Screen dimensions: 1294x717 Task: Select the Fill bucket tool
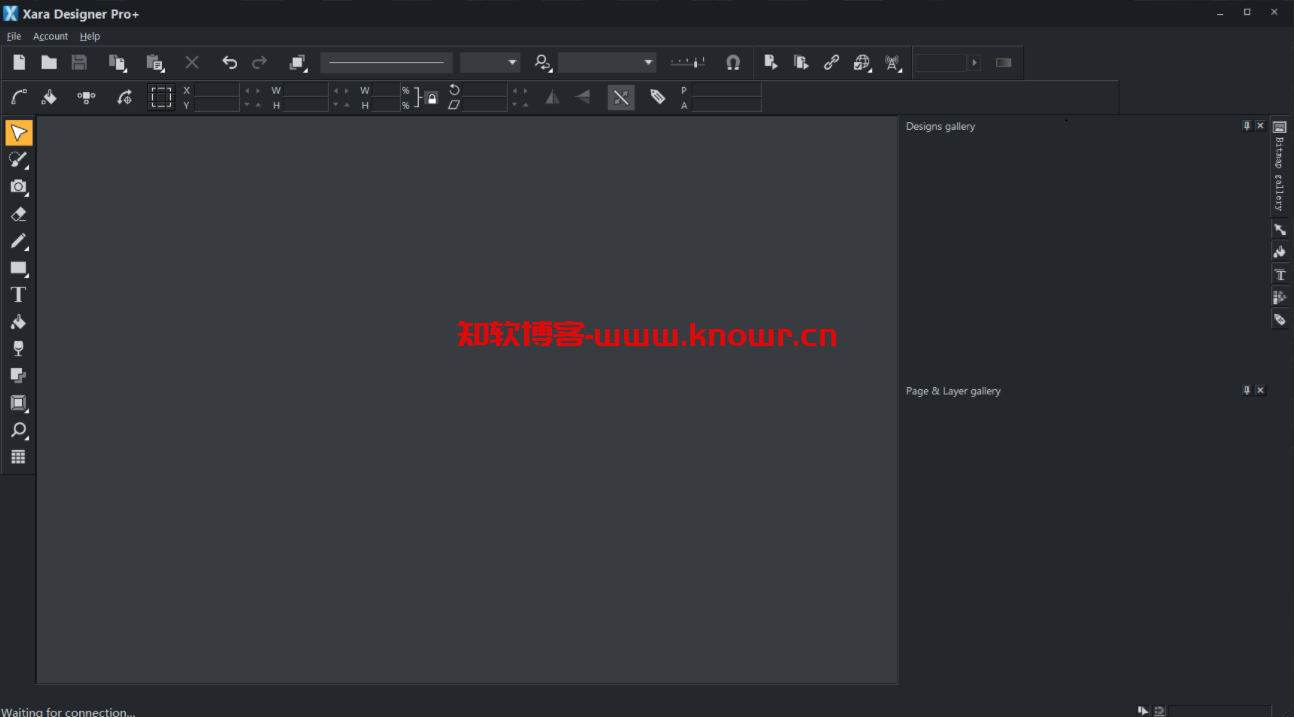tap(18, 322)
